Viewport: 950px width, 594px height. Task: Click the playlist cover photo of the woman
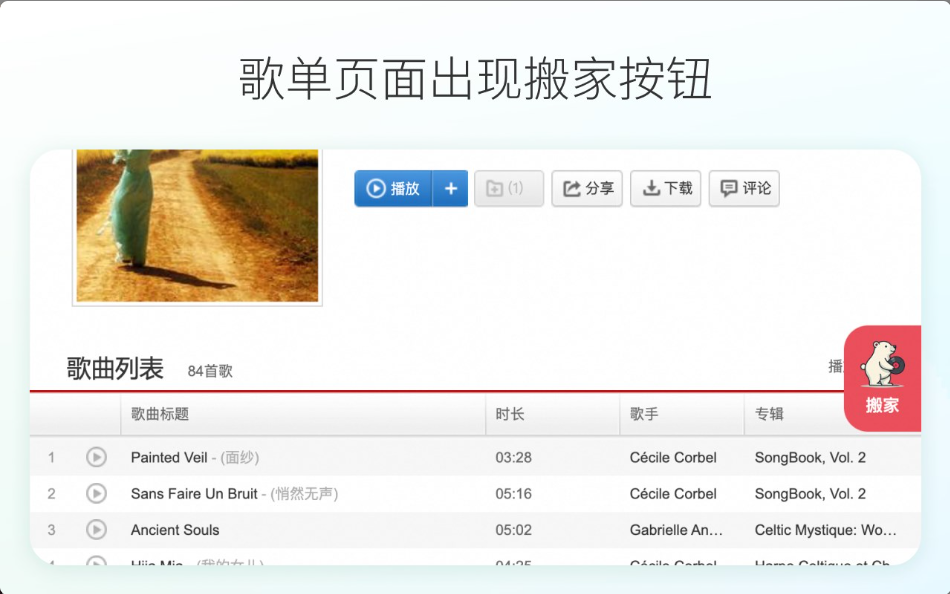tap(196, 226)
